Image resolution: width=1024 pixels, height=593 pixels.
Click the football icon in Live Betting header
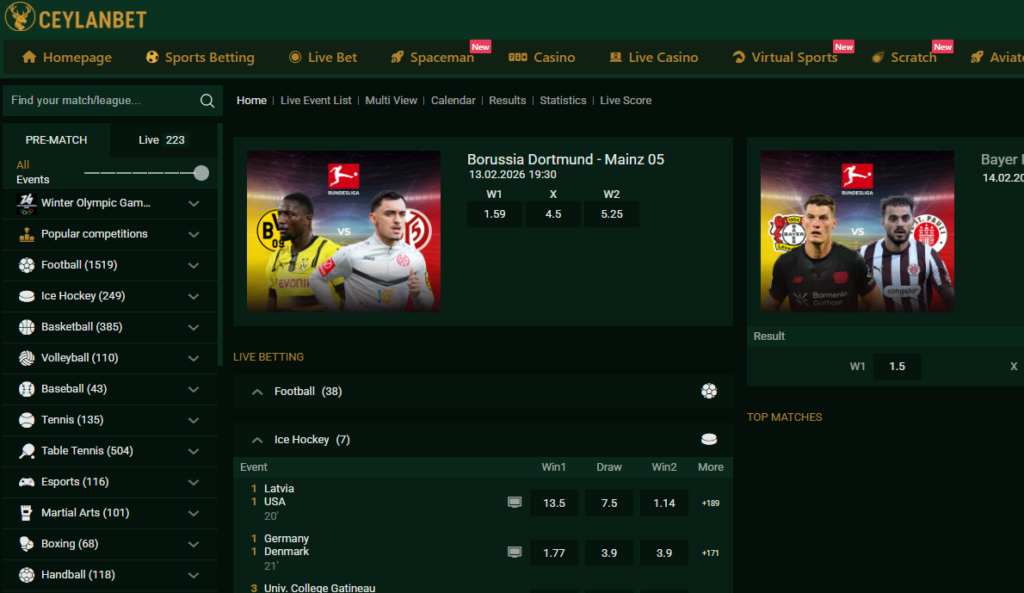709,391
